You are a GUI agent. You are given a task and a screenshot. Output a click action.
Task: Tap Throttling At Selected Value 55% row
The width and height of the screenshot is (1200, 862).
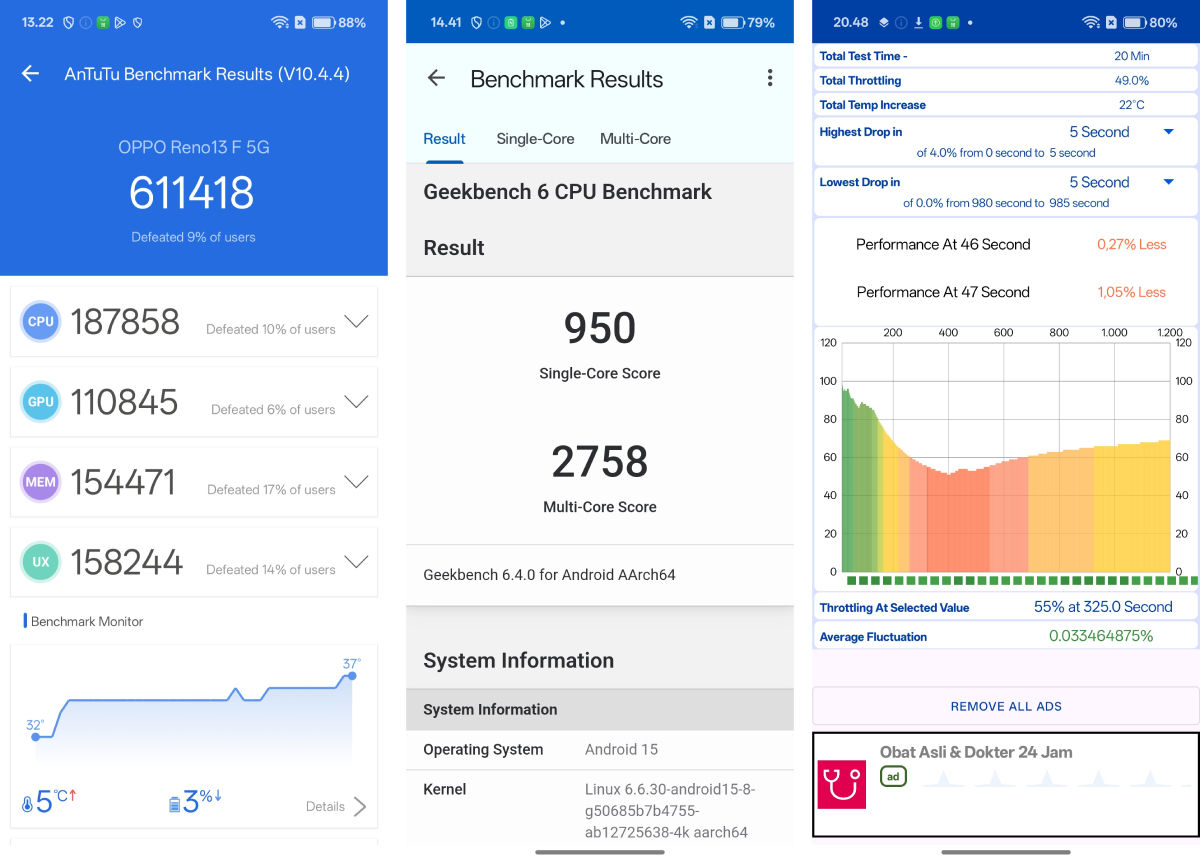tap(1005, 607)
